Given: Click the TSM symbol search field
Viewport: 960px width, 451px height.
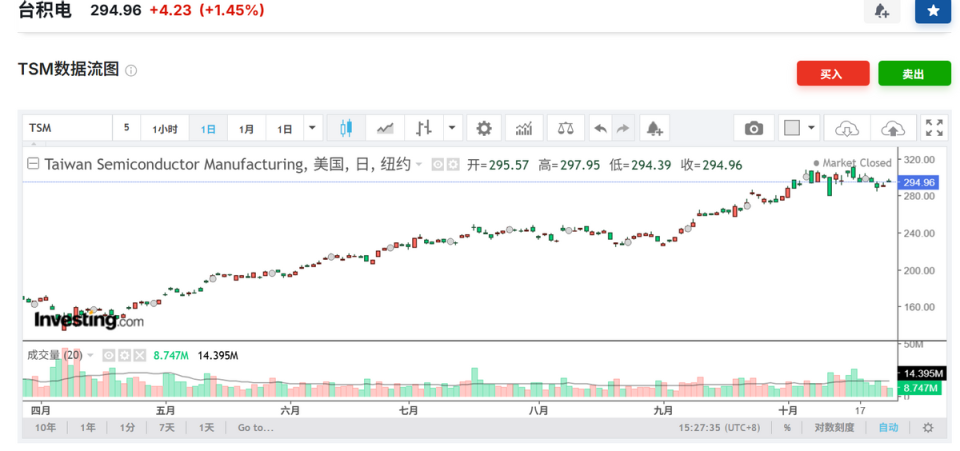Looking at the screenshot, I should (68, 129).
